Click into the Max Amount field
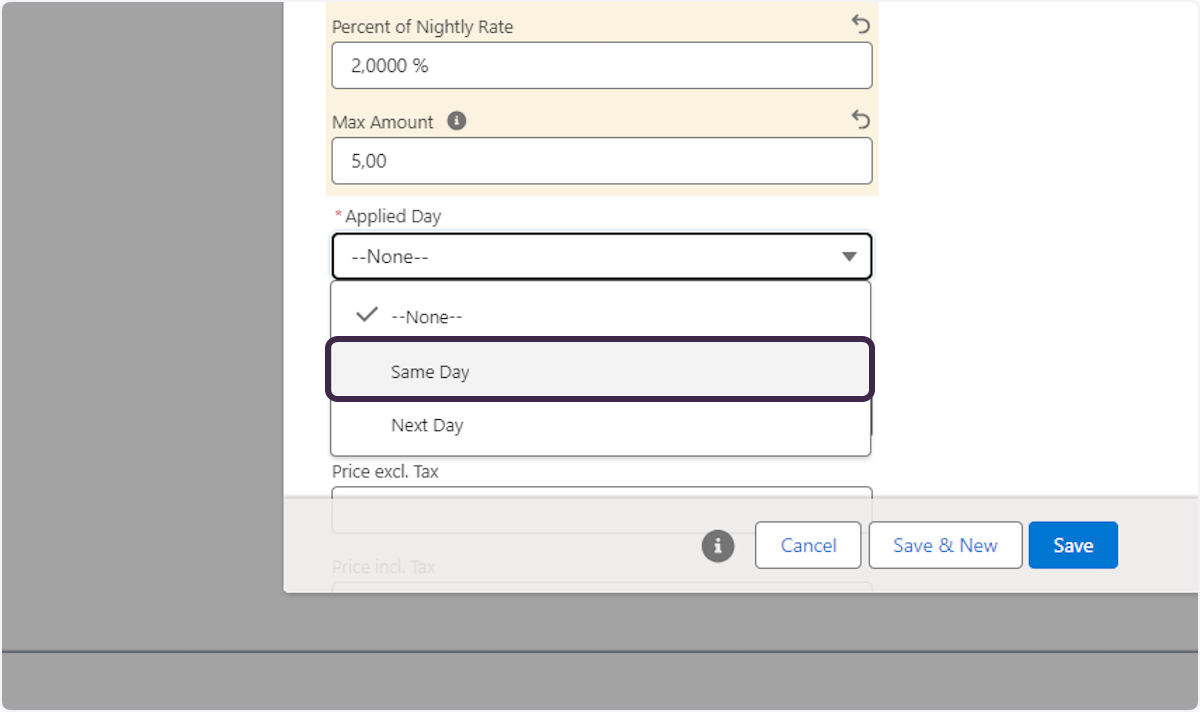 (x=600, y=161)
